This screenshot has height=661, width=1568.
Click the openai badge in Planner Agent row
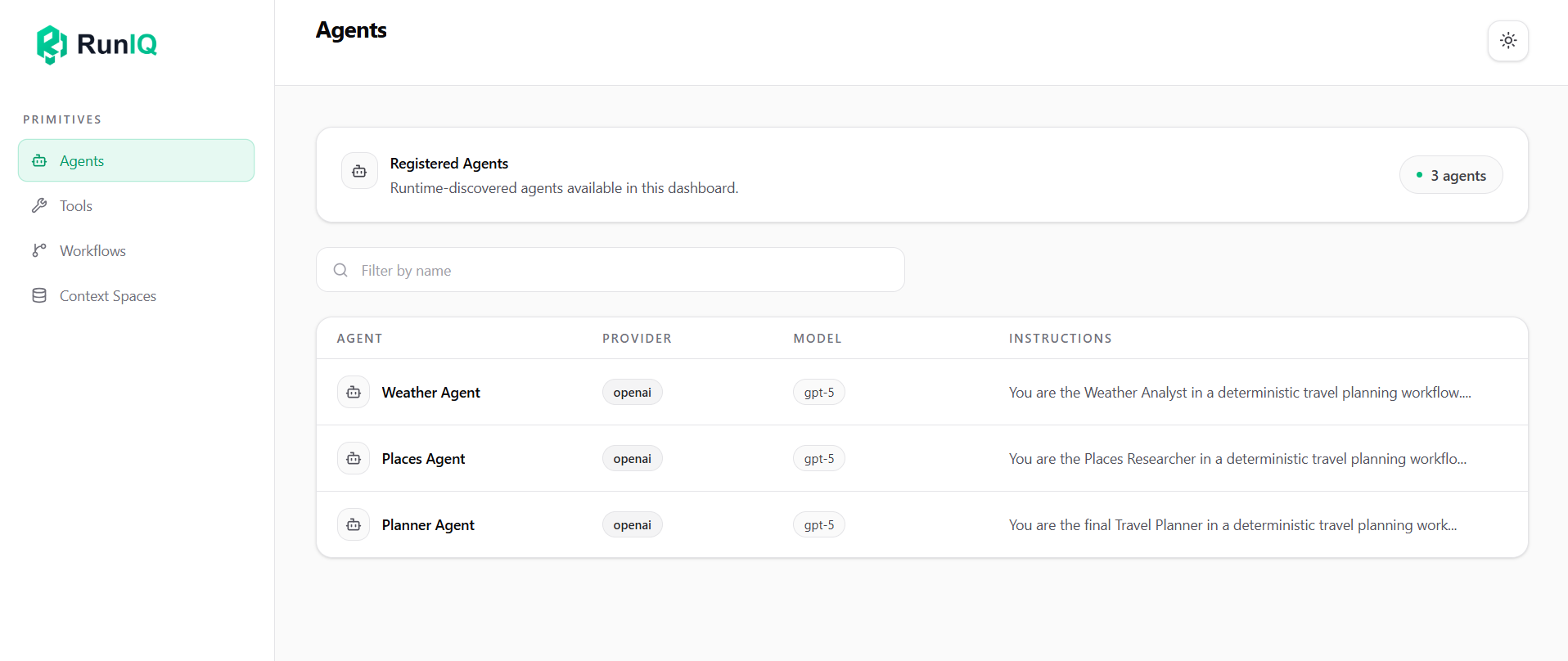click(x=632, y=524)
